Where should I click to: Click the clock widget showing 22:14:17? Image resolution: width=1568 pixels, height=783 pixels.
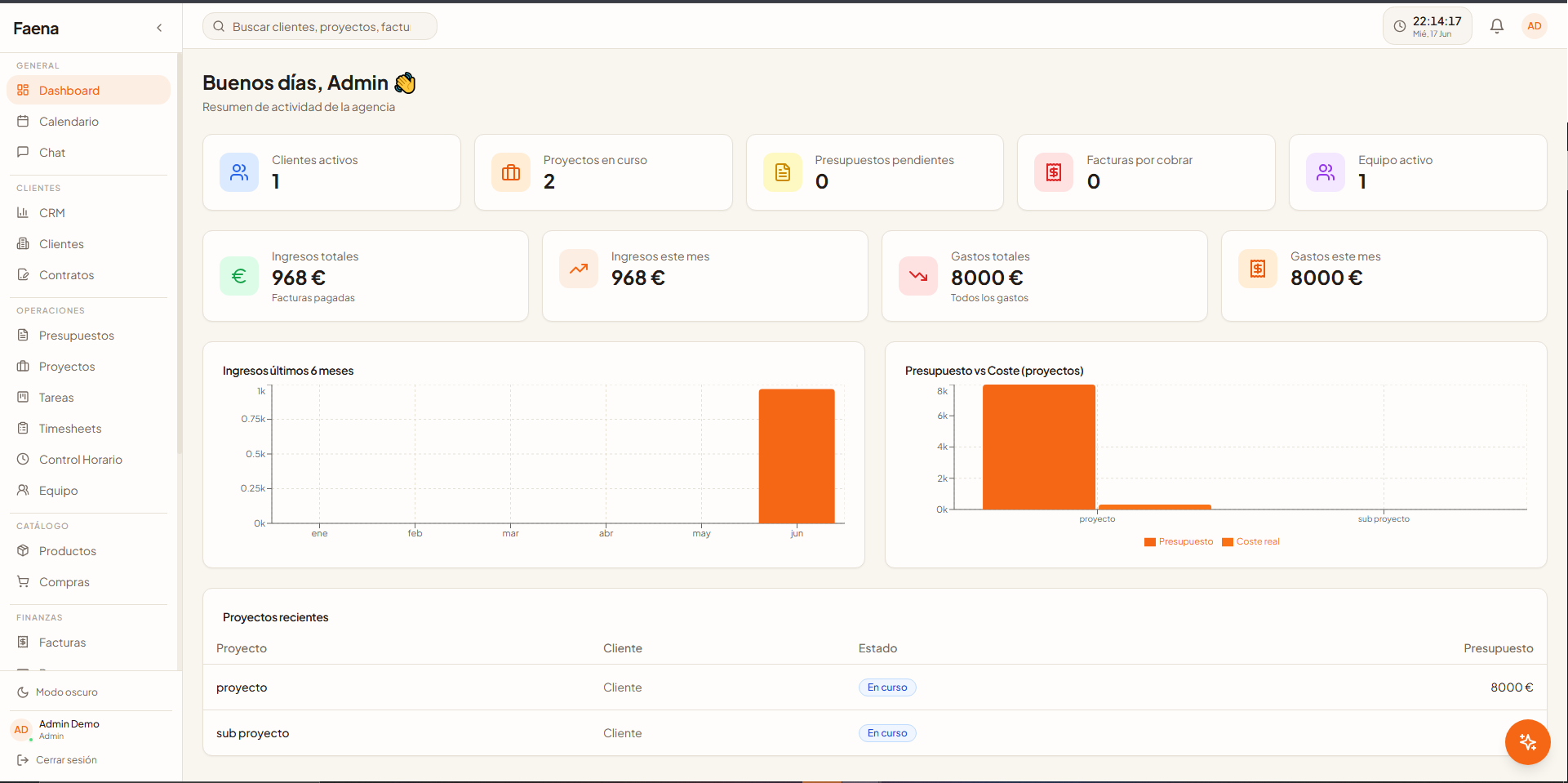pyautogui.click(x=1427, y=26)
